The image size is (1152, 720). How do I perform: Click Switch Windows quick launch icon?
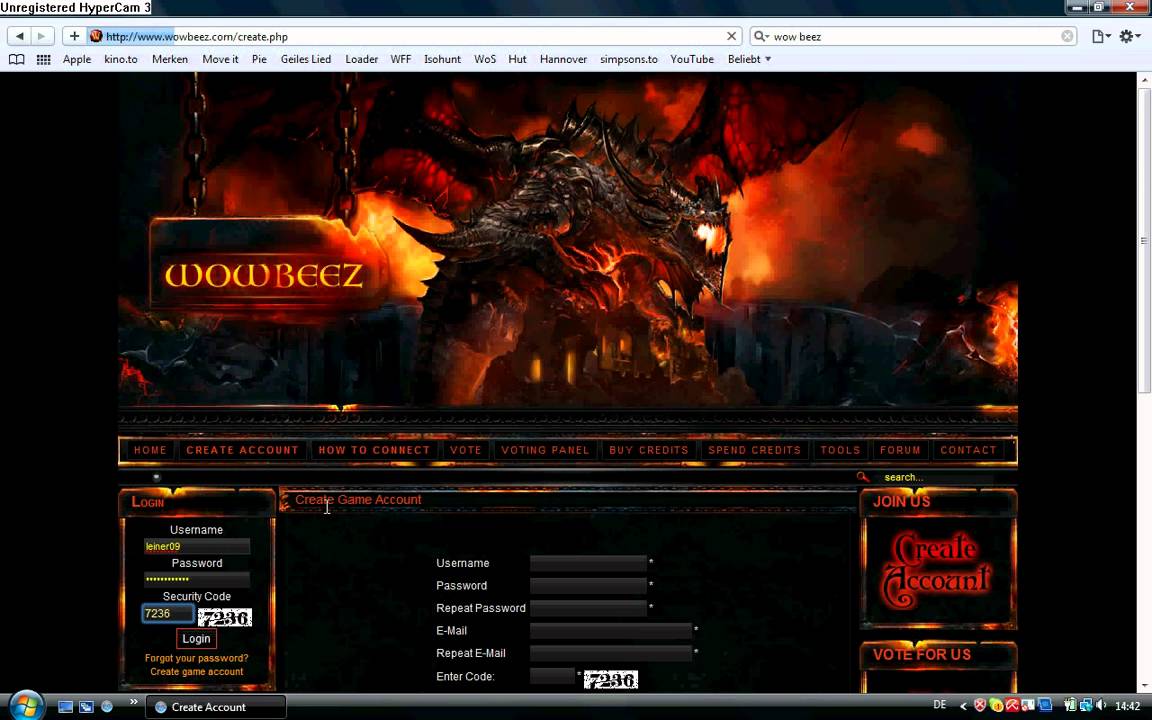tap(86, 707)
